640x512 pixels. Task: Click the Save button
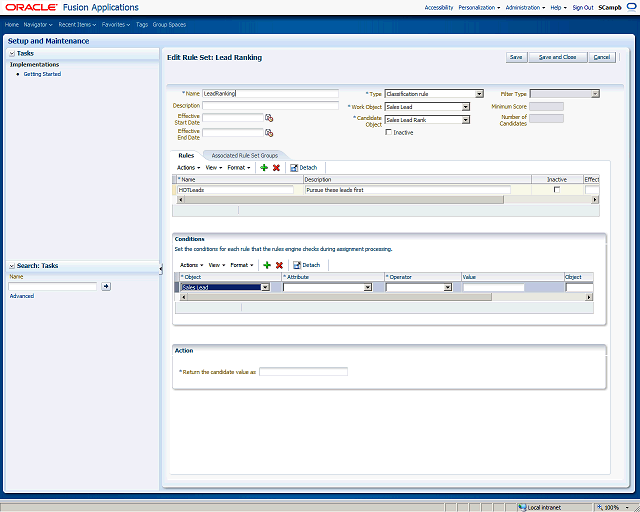(516, 57)
